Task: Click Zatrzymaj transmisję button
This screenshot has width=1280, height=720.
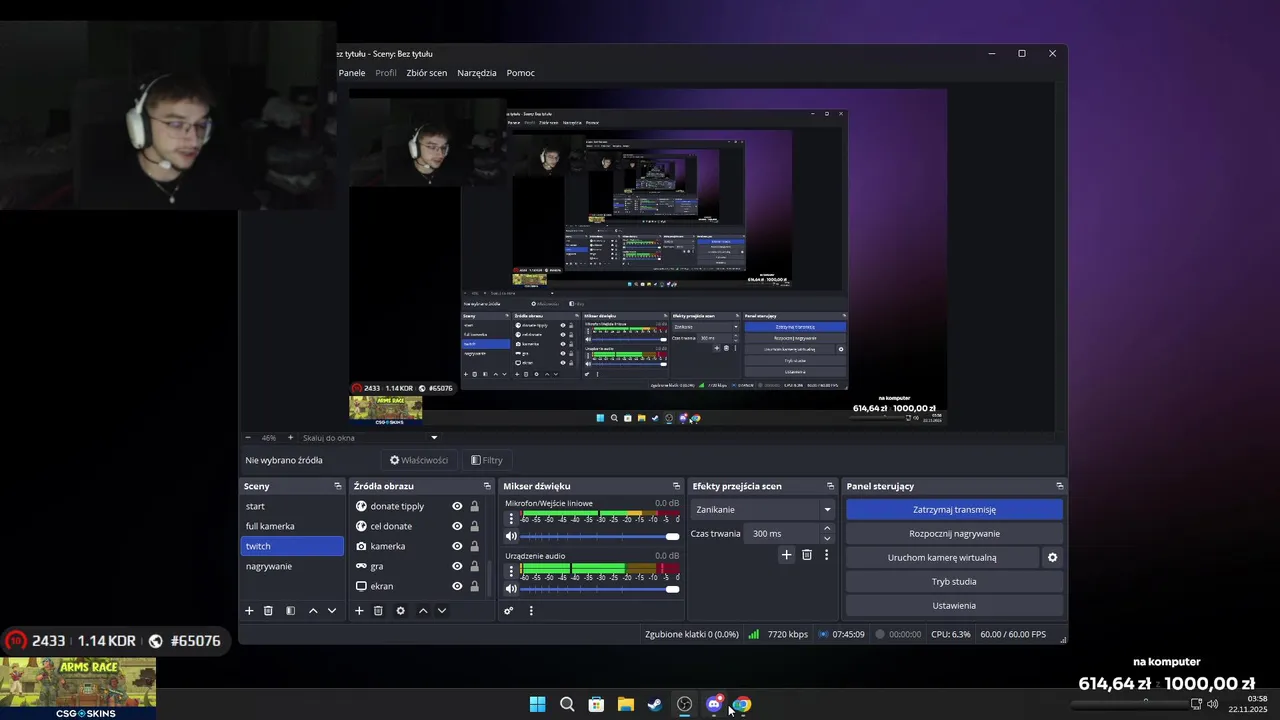Action: tap(954, 509)
